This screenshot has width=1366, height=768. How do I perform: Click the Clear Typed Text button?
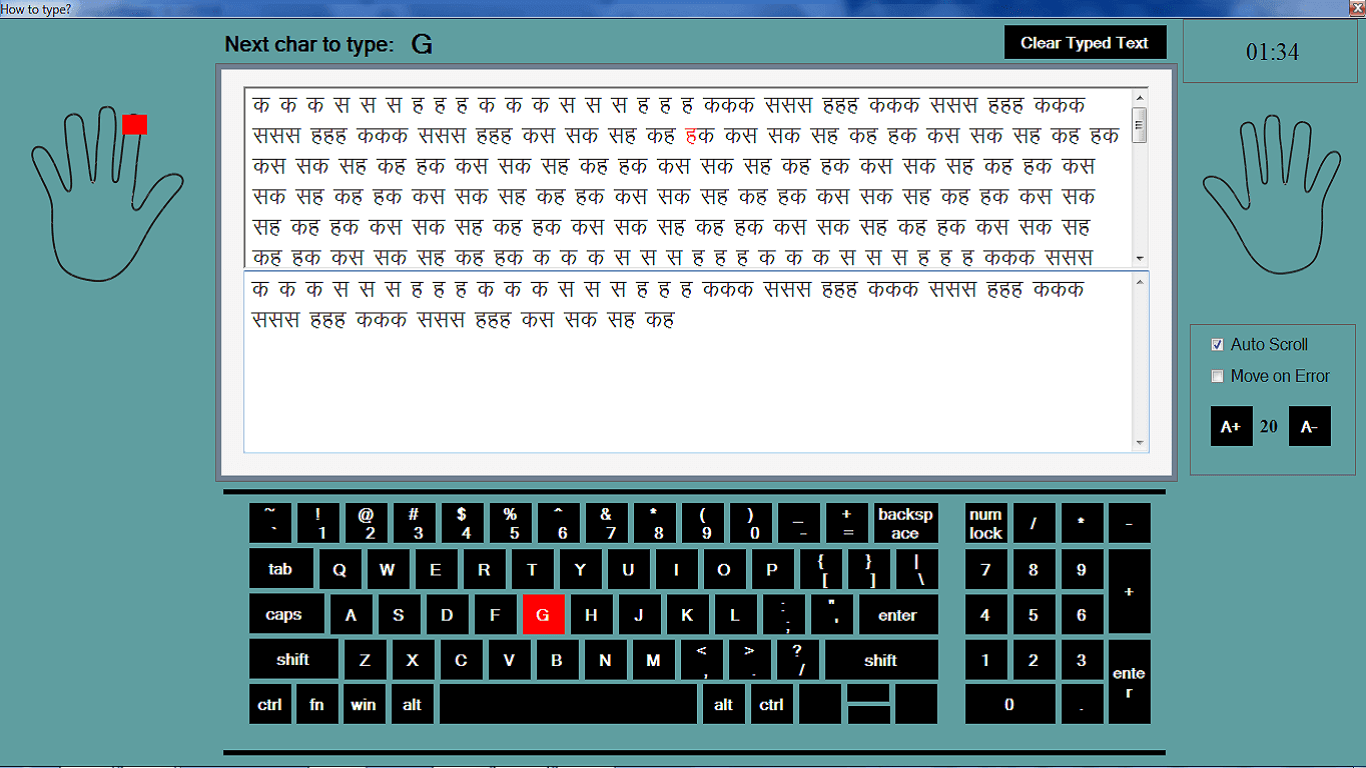pyautogui.click(x=1085, y=43)
